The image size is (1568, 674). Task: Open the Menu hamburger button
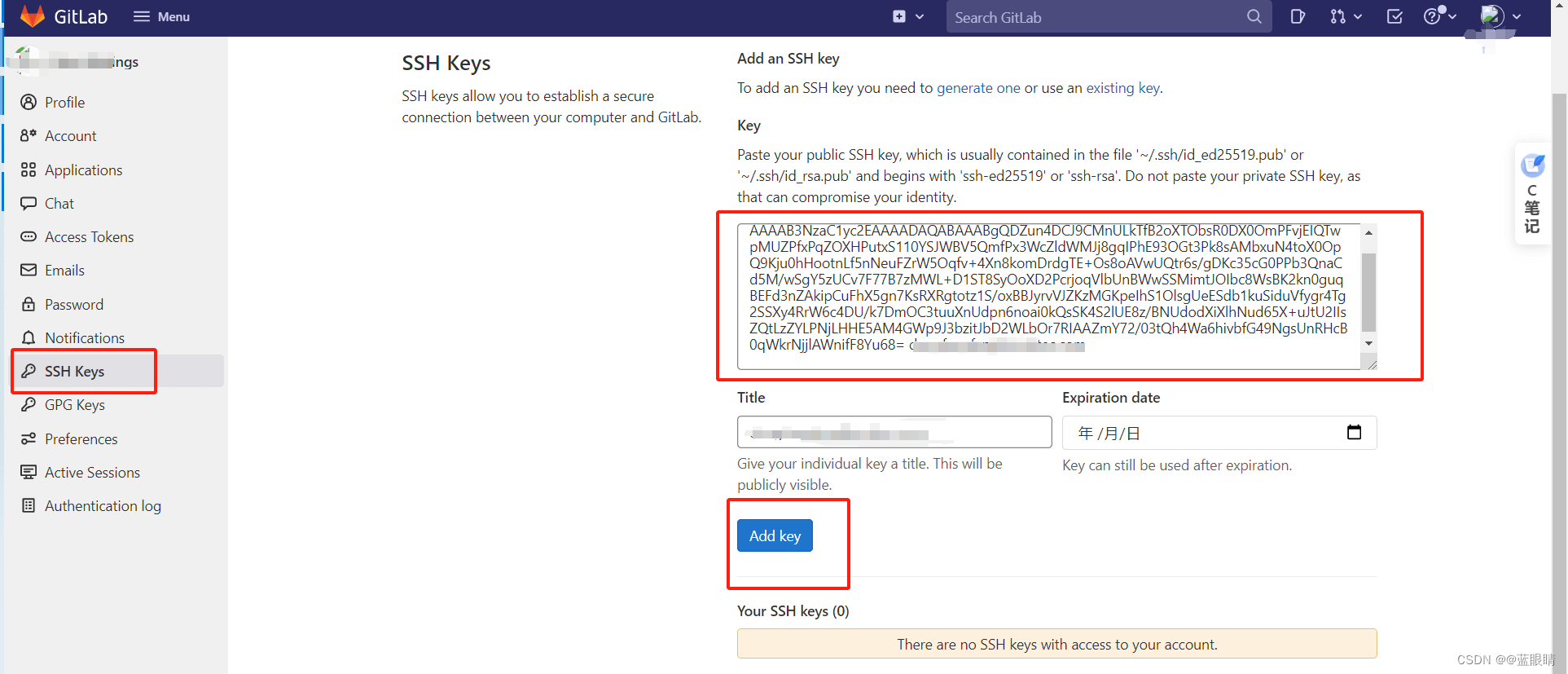(x=161, y=16)
